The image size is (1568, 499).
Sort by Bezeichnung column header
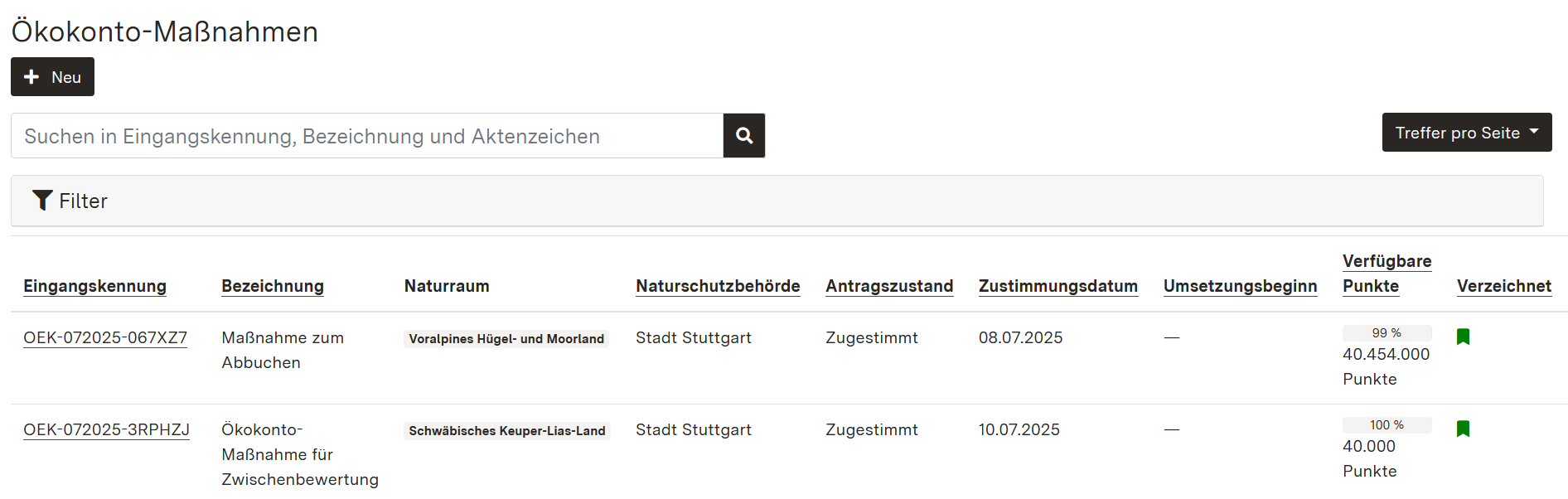272,286
